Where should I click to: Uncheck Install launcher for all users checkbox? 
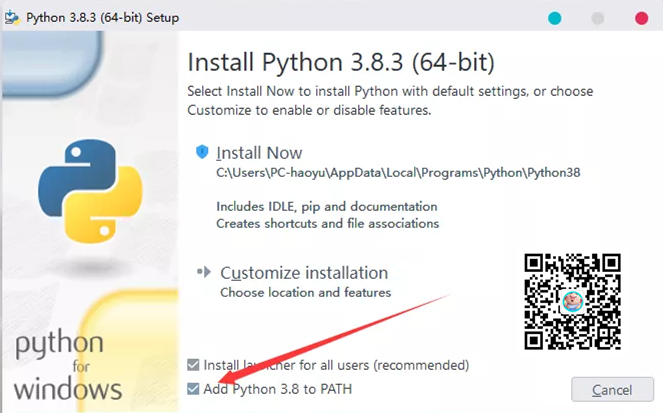pyautogui.click(x=193, y=364)
